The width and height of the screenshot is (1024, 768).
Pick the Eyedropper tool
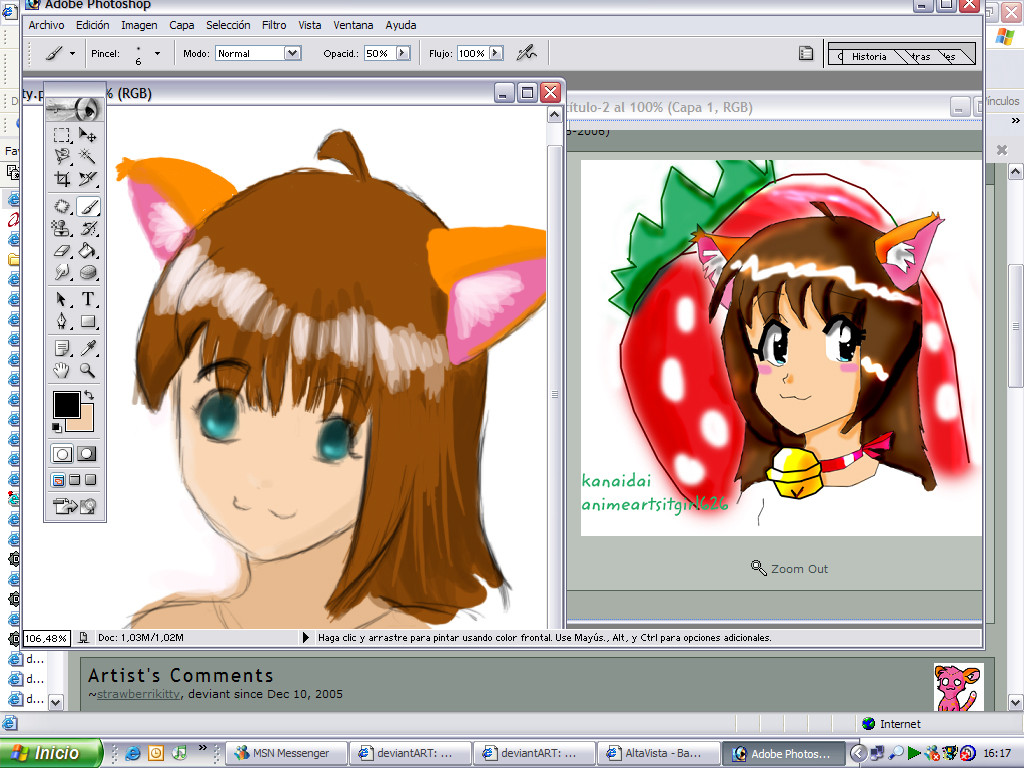coord(88,349)
